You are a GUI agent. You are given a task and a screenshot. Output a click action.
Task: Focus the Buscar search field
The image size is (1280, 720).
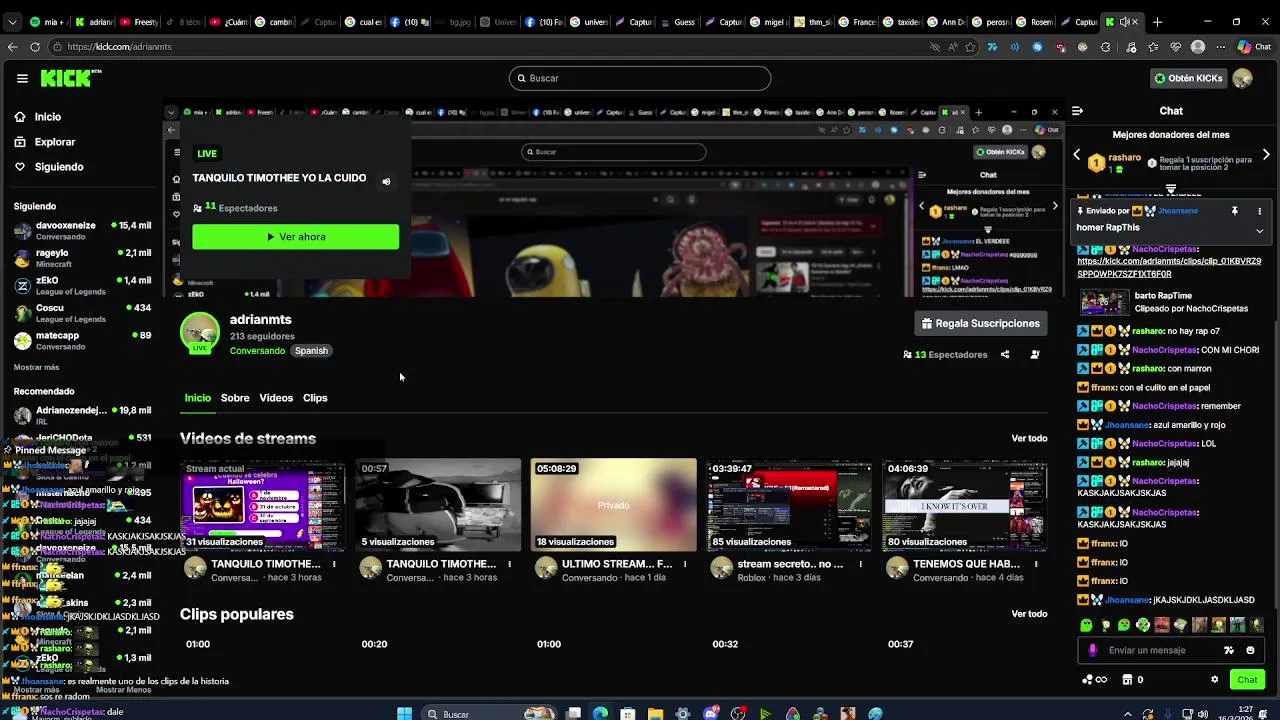640,78
